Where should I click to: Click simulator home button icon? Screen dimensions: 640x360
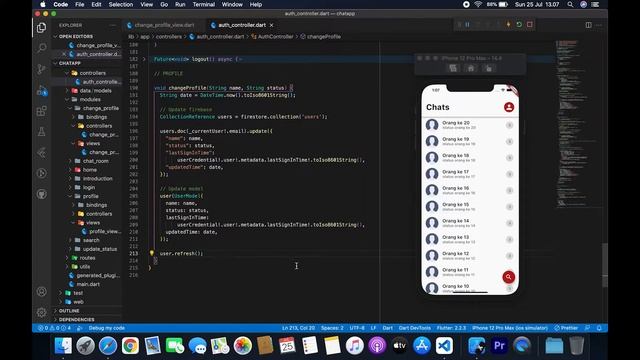coord(471,68)
